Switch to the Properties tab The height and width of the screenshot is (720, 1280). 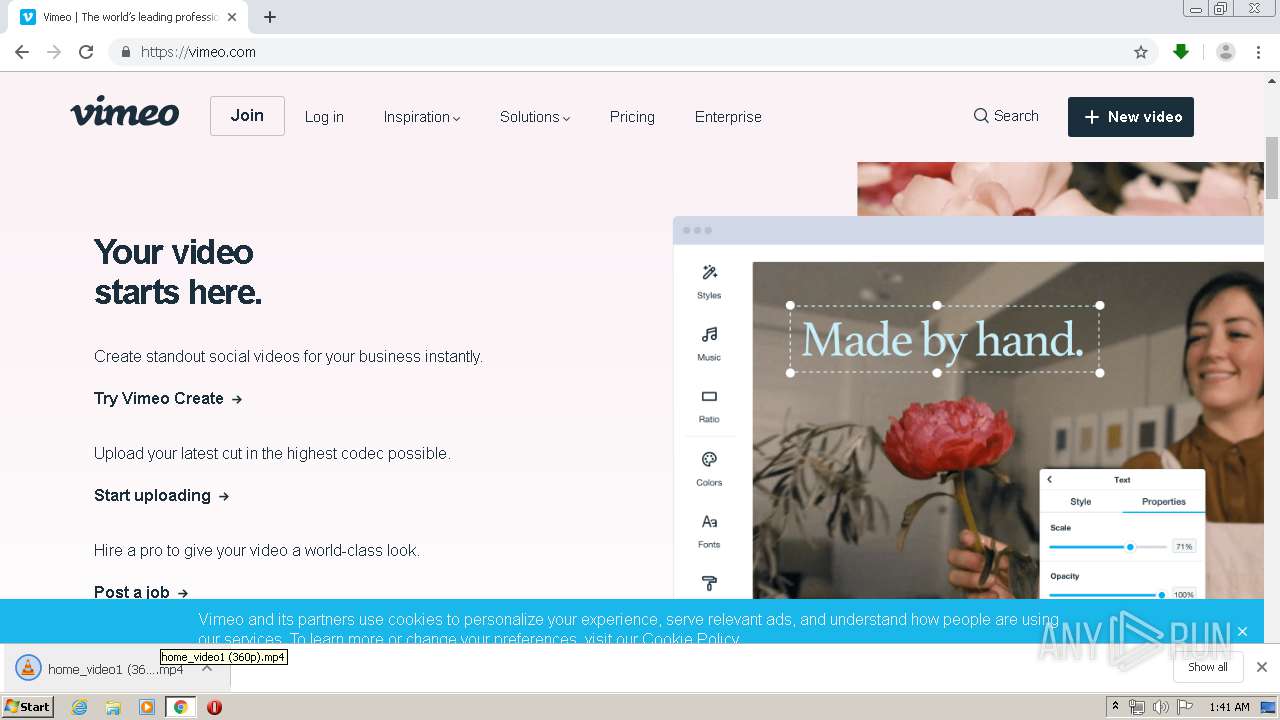(x=1164, y=502)
